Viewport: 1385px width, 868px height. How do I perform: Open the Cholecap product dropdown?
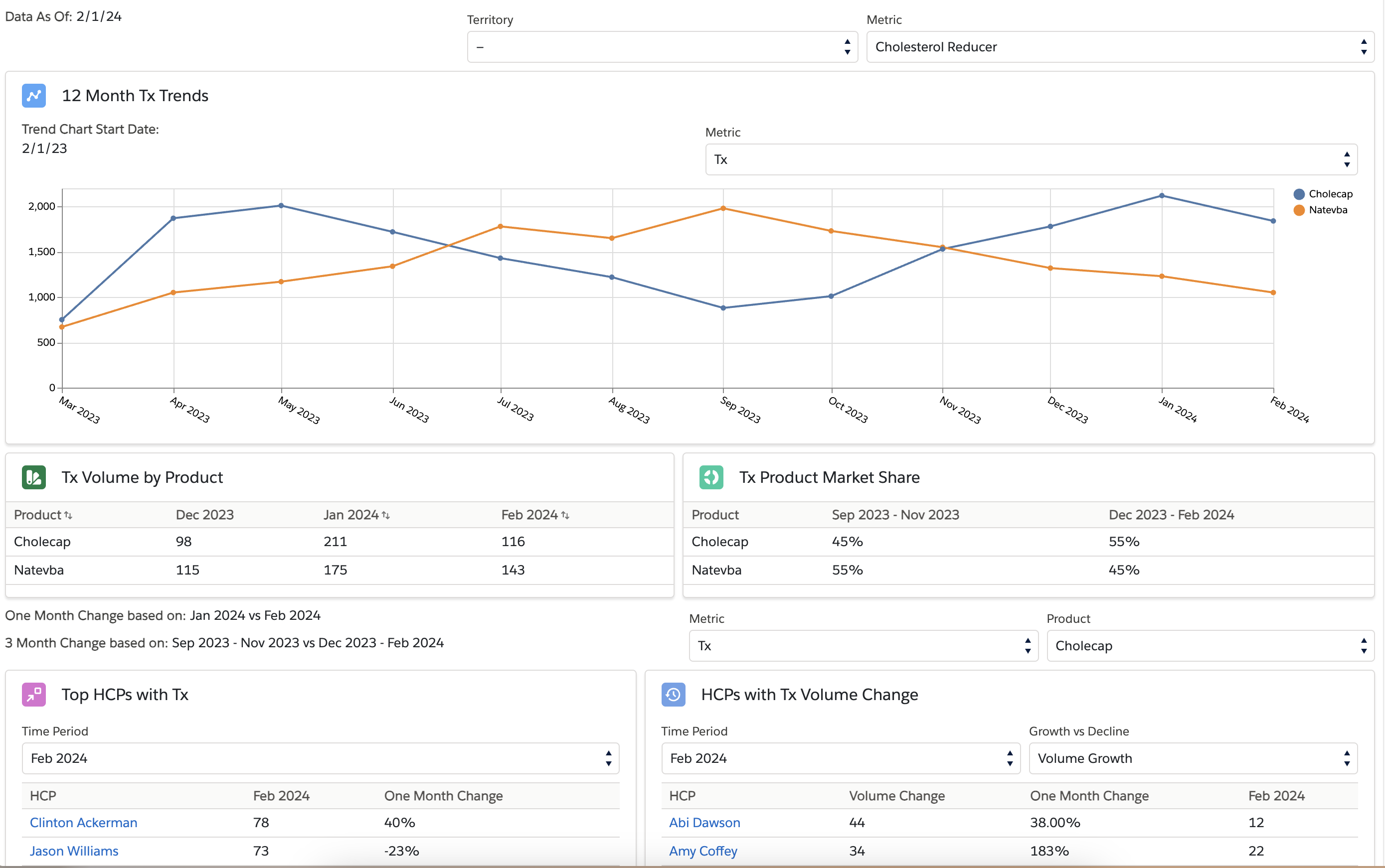click(x=1210, y=646)
